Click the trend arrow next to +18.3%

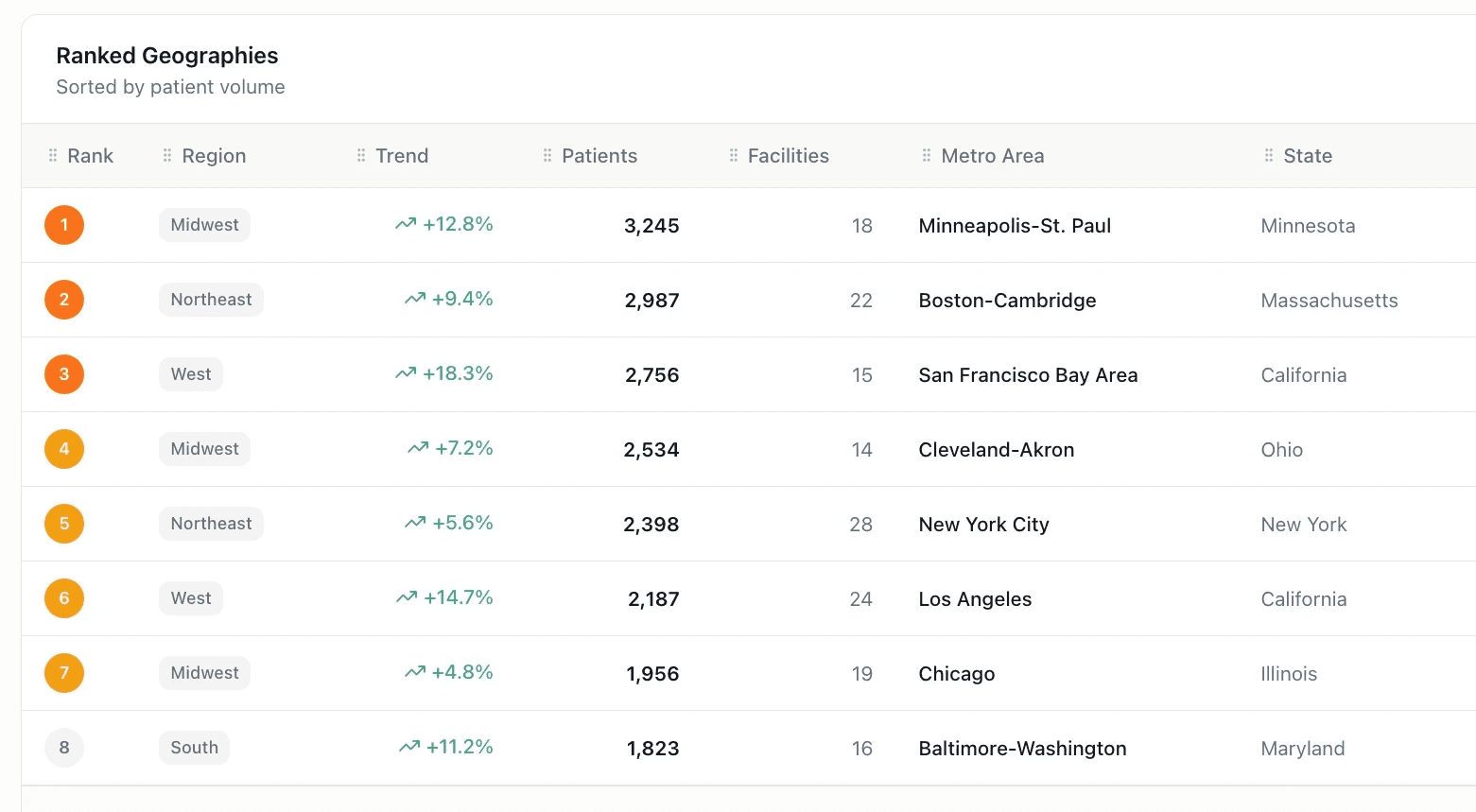coord(405,373)
